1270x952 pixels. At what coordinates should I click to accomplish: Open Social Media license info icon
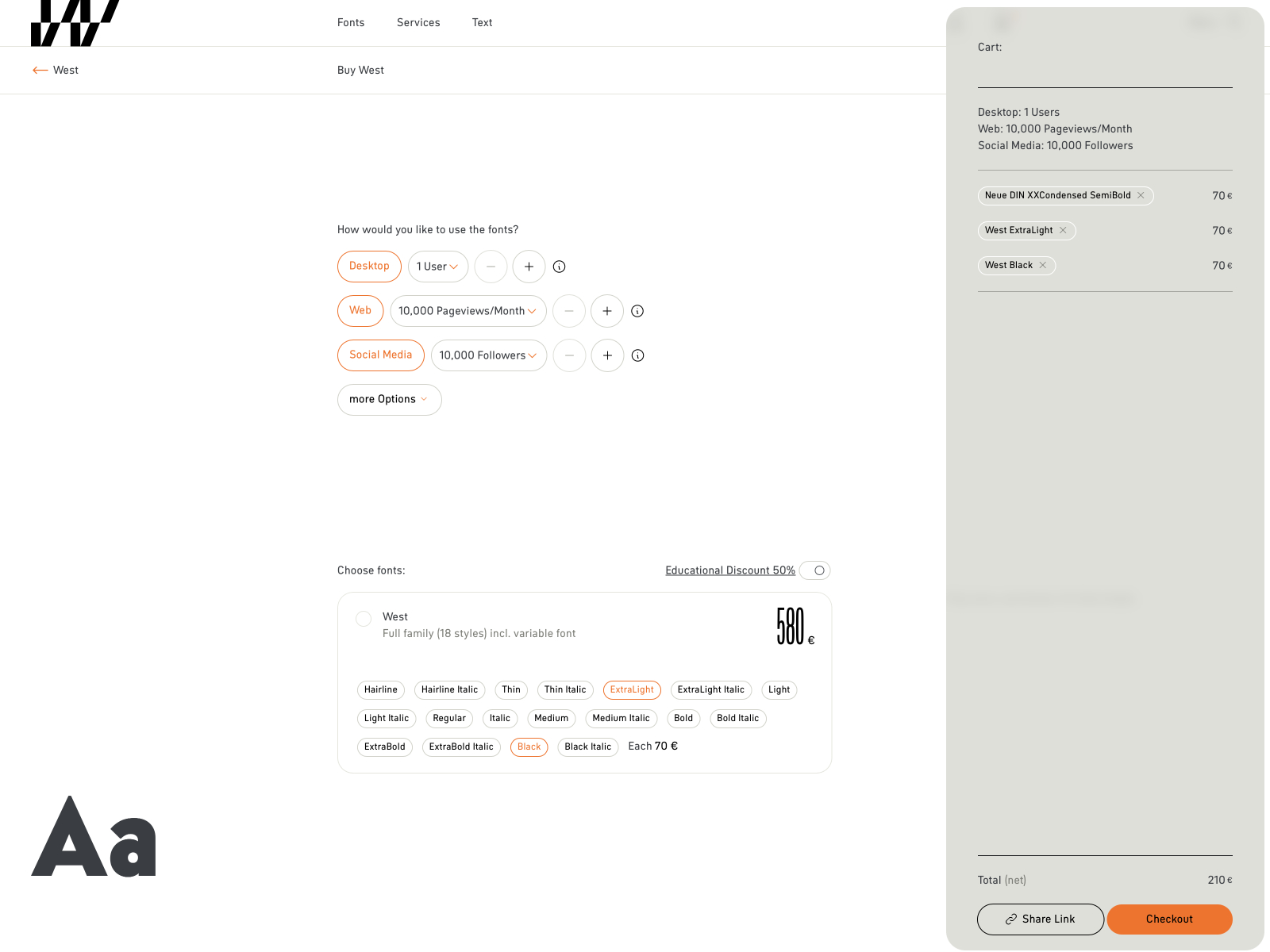(637, 355)
